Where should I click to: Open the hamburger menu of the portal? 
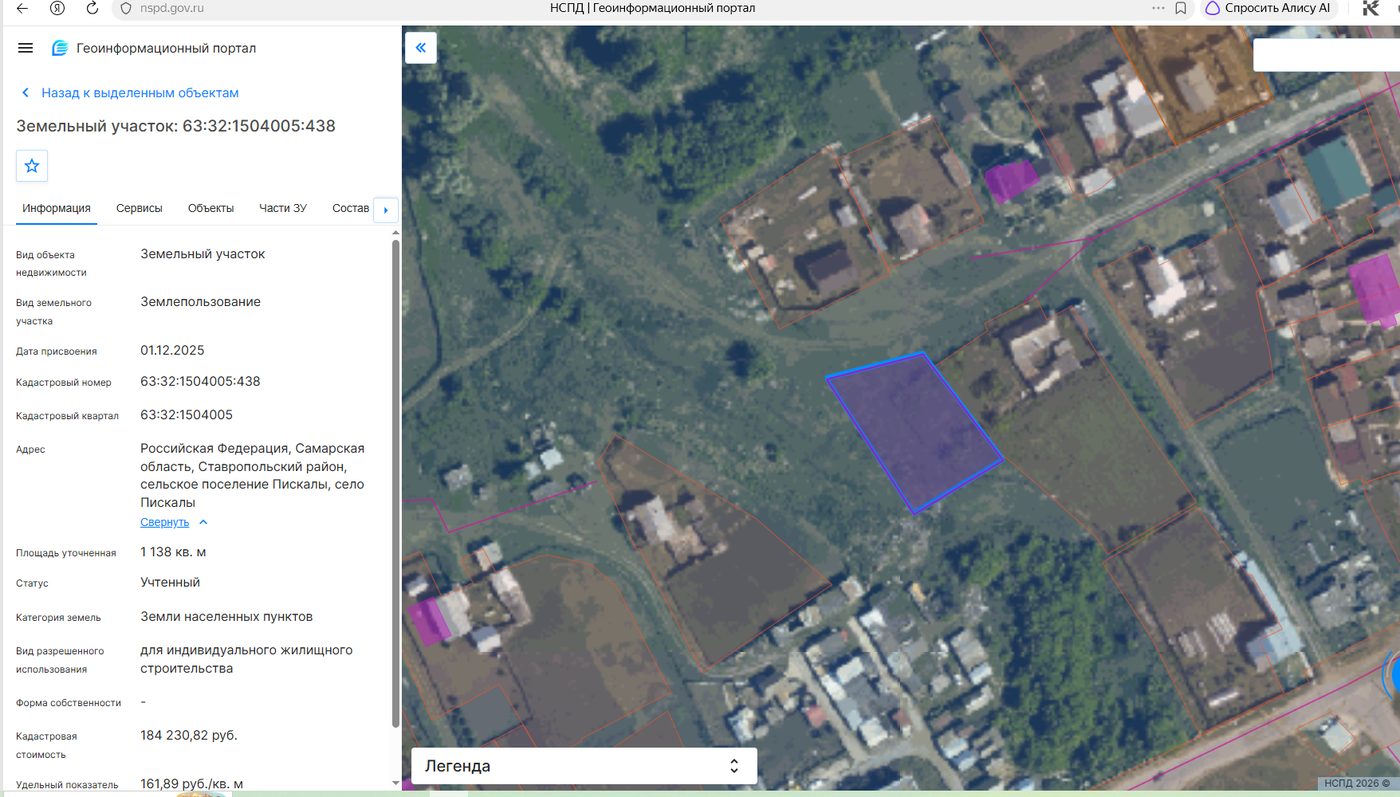pyautogui.click(x=26, y=48)
